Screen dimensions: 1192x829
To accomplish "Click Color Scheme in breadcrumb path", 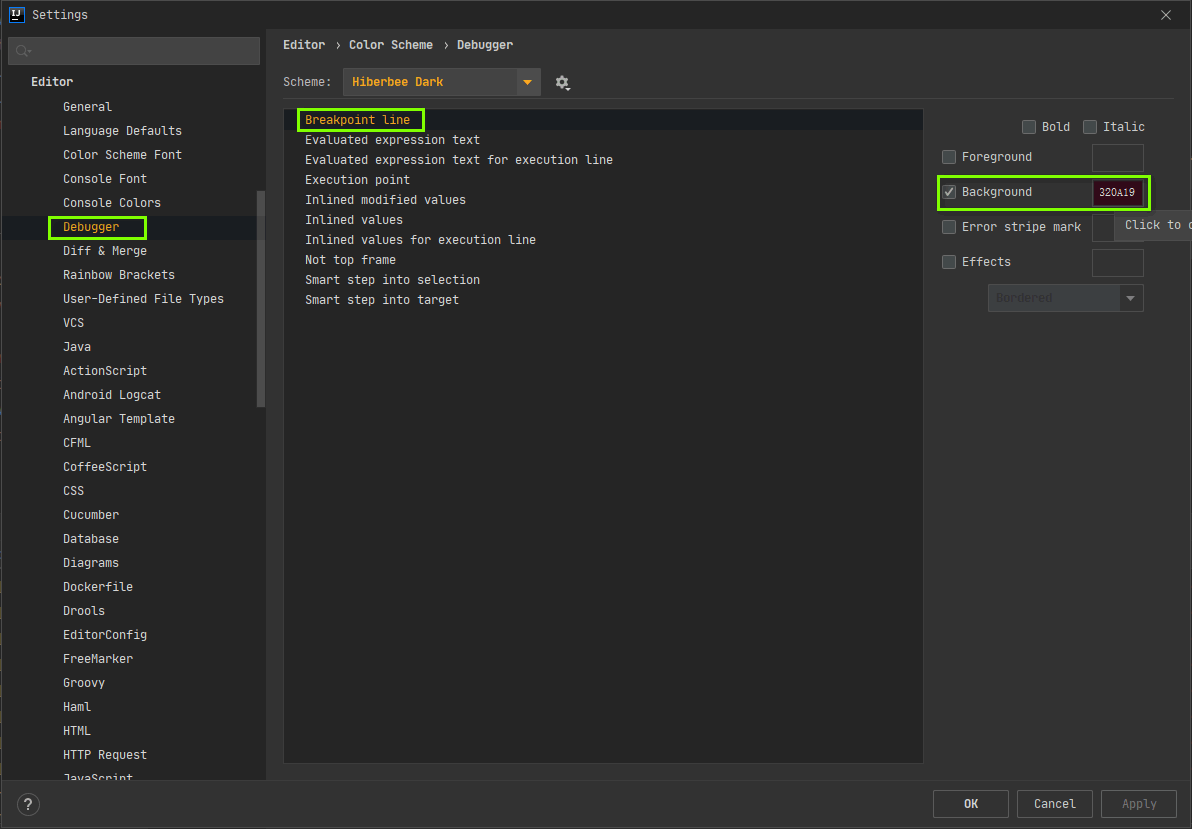I will pos(391,45).
